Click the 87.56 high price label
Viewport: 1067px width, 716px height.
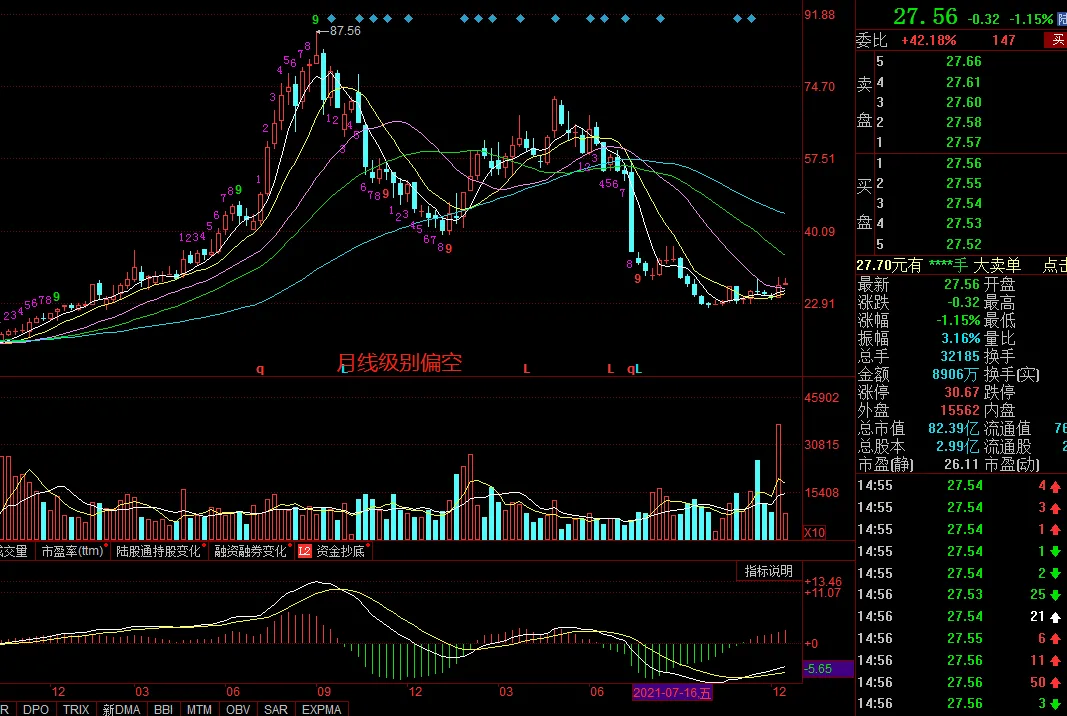coord(345,31)
